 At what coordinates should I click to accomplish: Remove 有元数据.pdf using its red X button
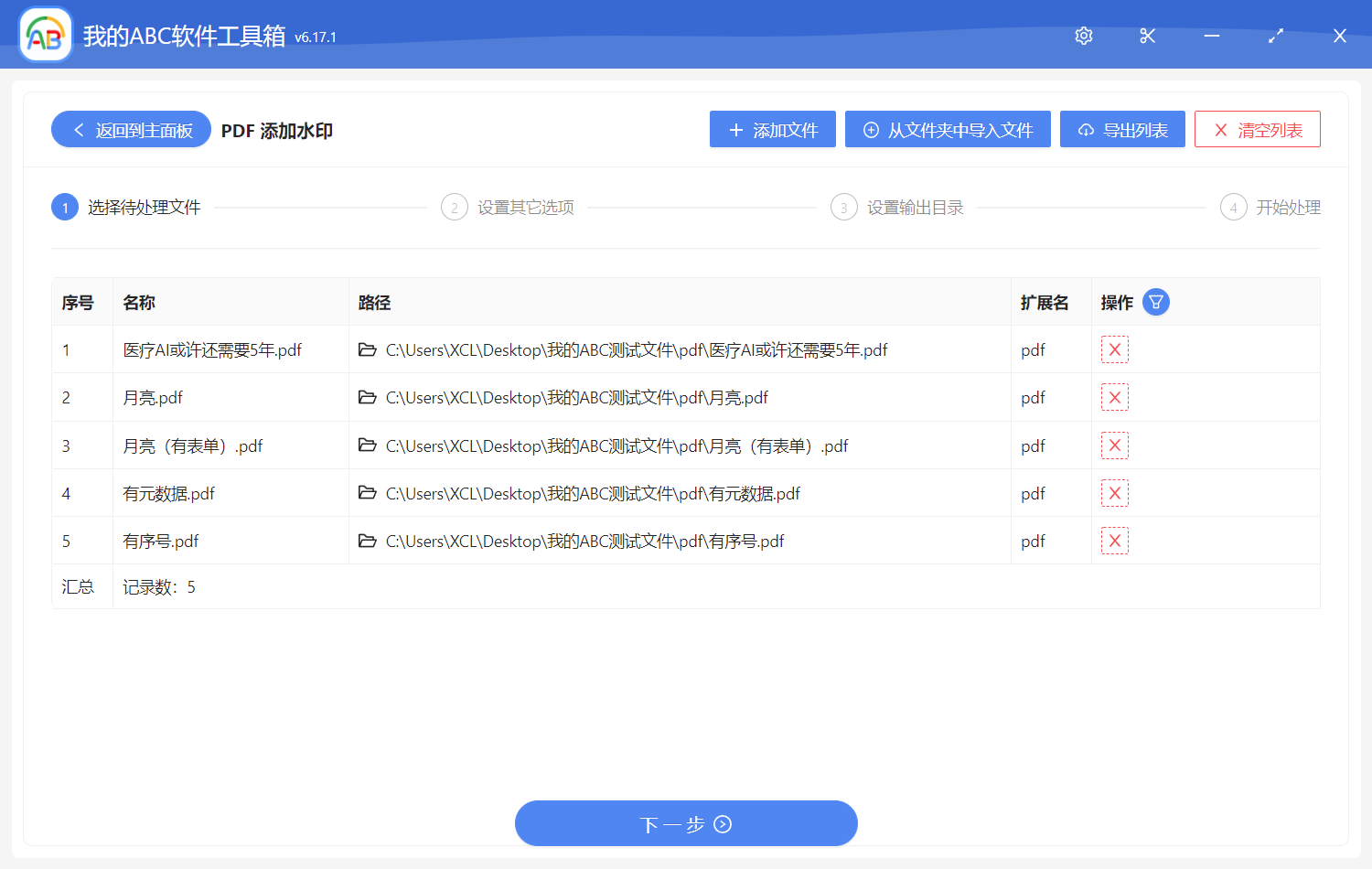[1114, 493]
